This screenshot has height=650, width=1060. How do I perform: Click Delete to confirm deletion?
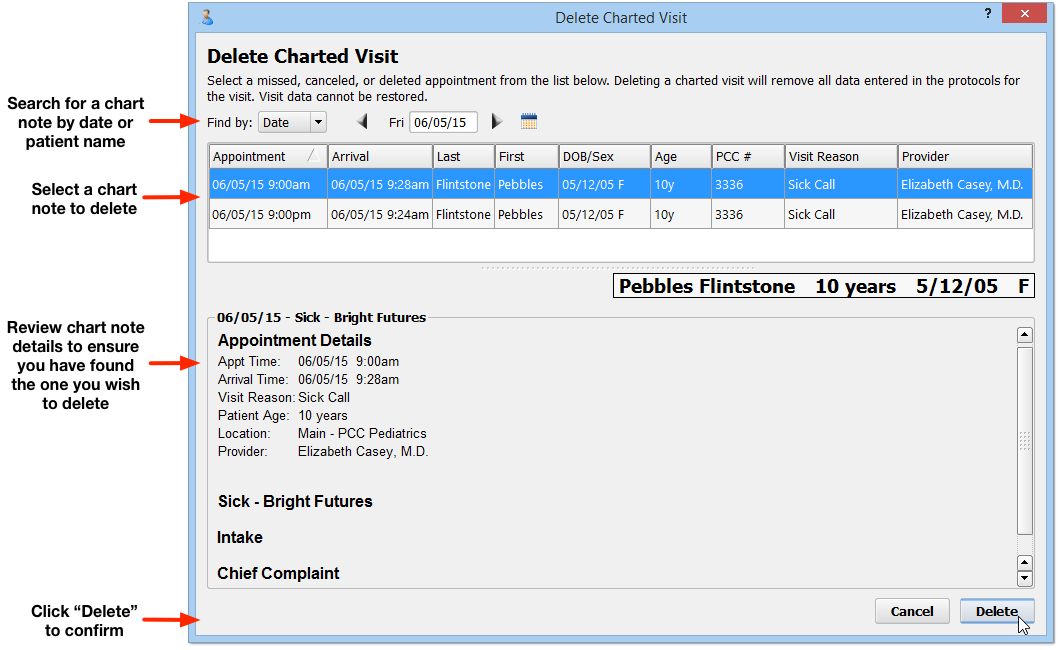(x=996, y=611)
